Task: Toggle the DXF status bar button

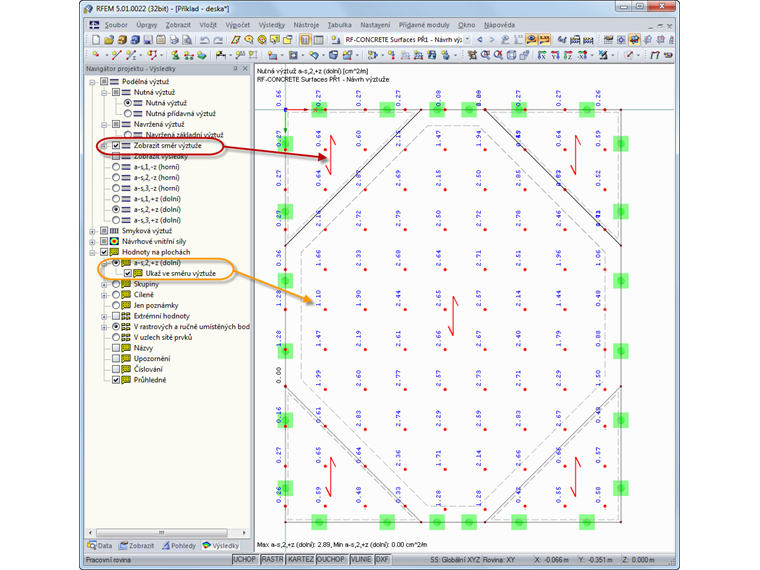Action: [382, 559]
